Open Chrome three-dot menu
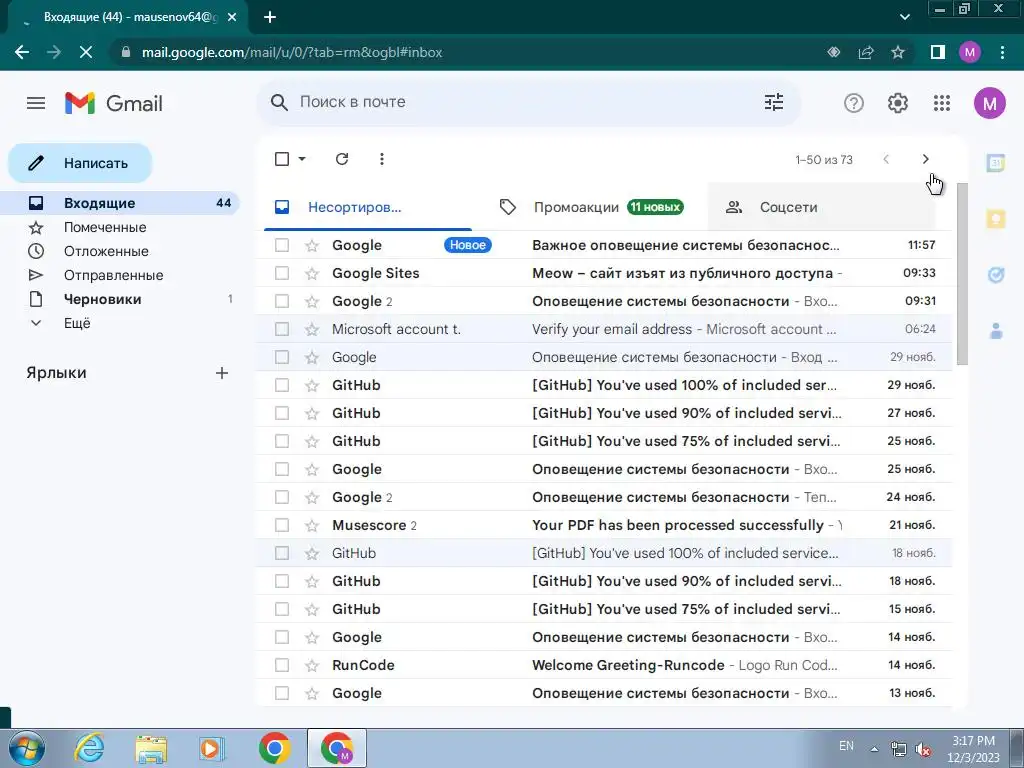Screen dimensions: 1024x768 tap(1002, 52)
